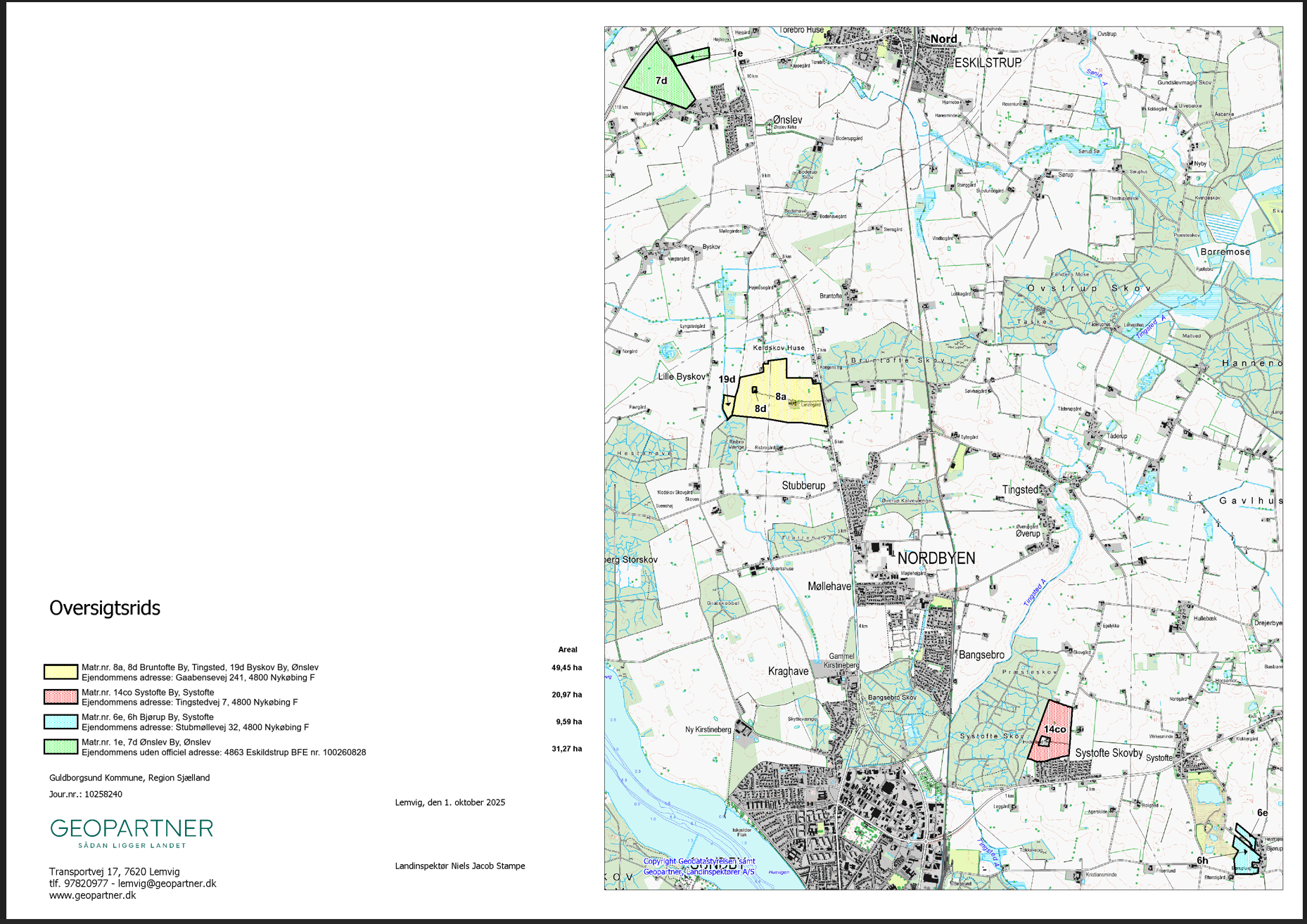Click the ESKILSTRUP town label on the map

[988, 63]
